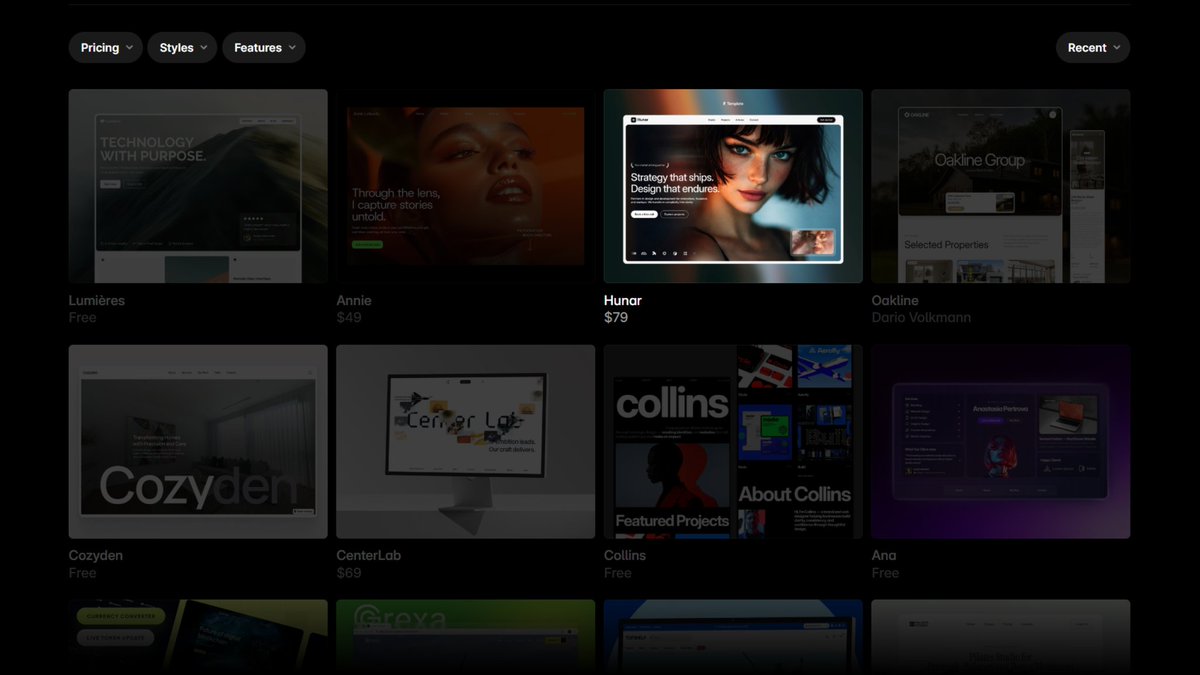Open the Ana template thumbnail

(1001, 442)
